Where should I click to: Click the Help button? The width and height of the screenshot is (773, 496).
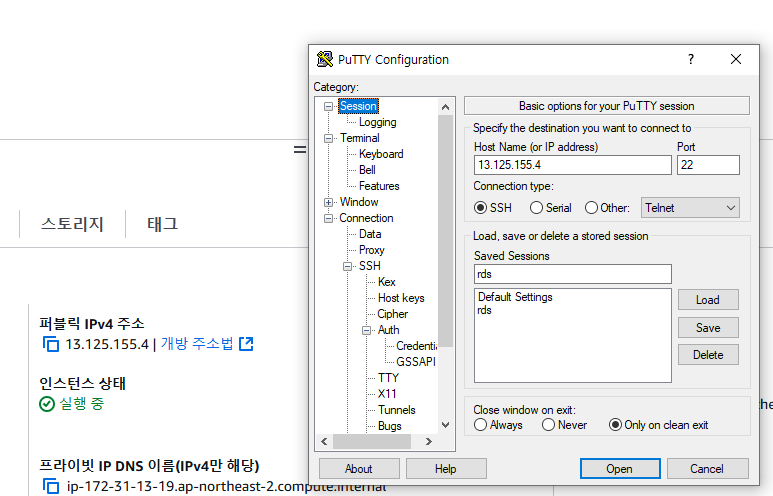point(446,468)
